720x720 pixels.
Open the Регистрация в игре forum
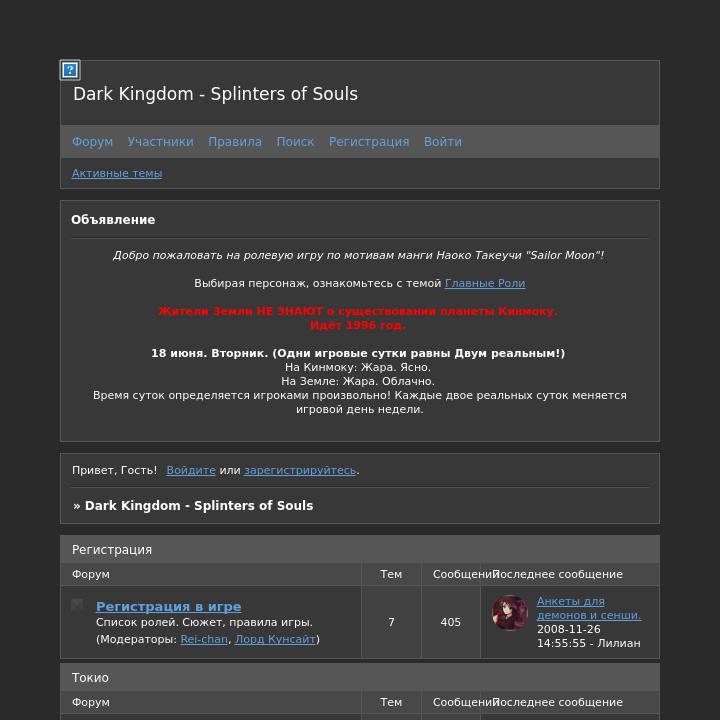[169, 607]
